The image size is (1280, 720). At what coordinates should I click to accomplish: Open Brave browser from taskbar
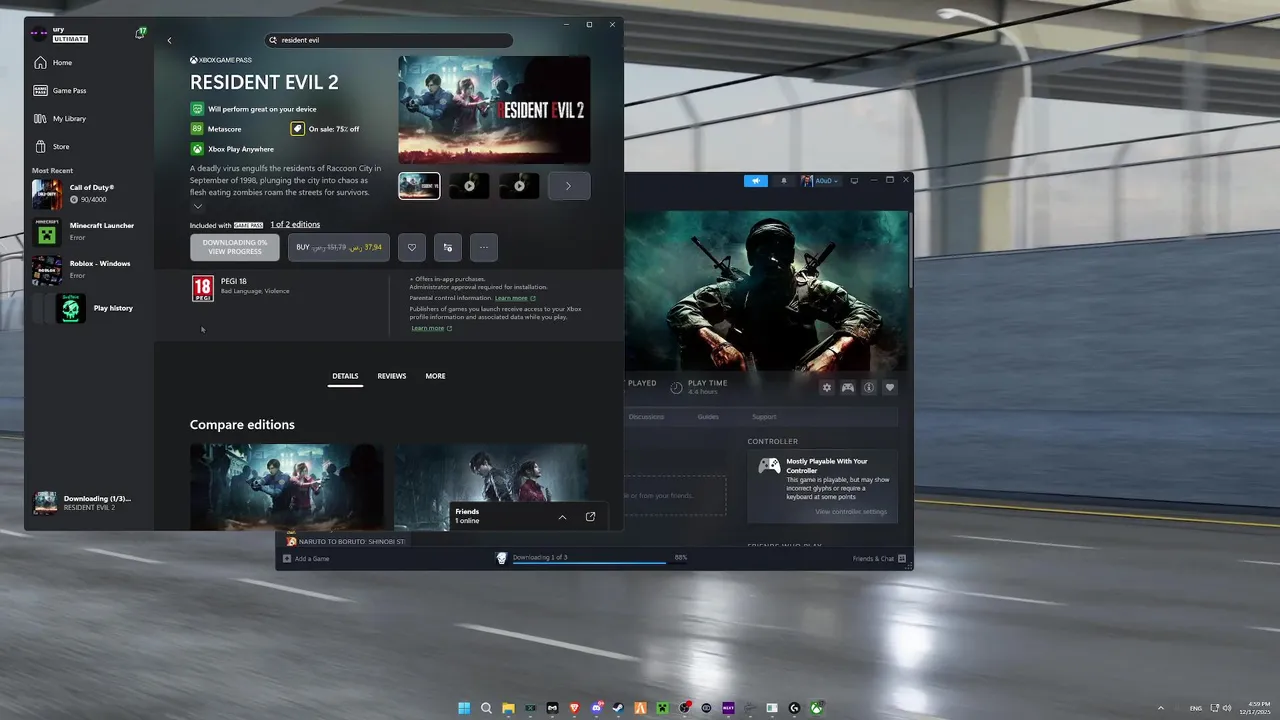(x=574, y=708)
